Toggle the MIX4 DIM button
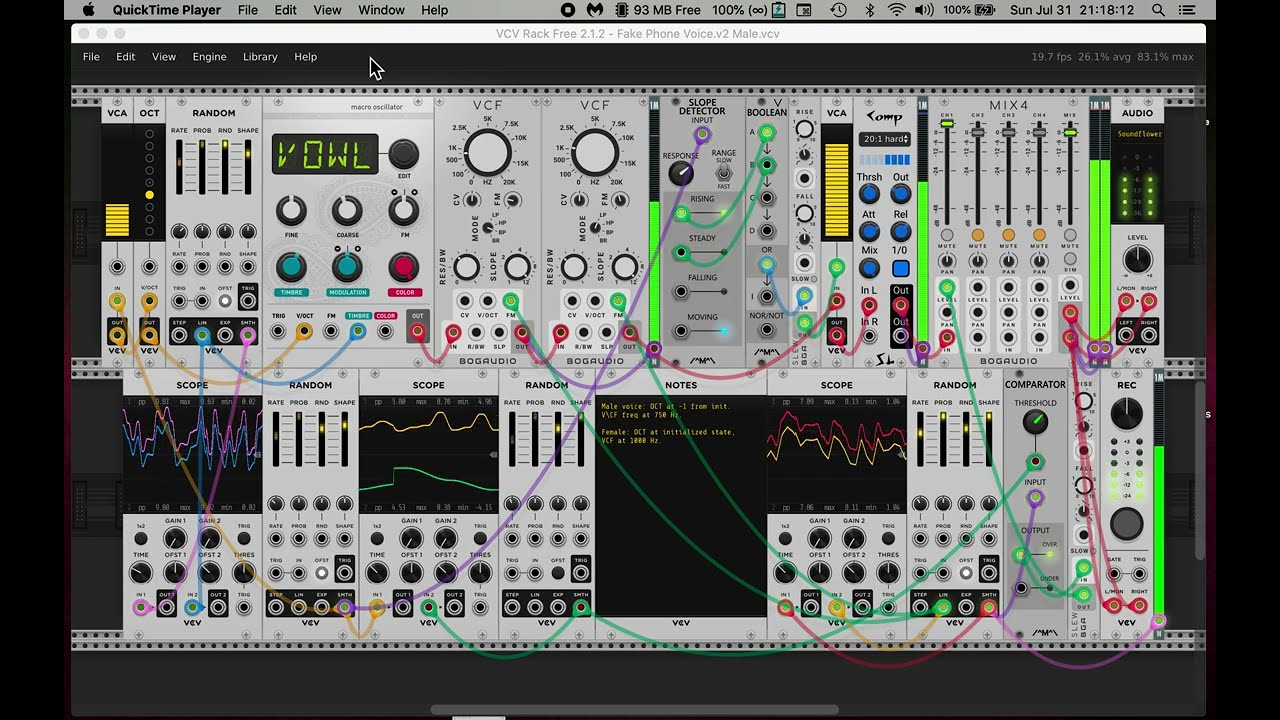The image size is (1280, 720). coord(1071,259)
